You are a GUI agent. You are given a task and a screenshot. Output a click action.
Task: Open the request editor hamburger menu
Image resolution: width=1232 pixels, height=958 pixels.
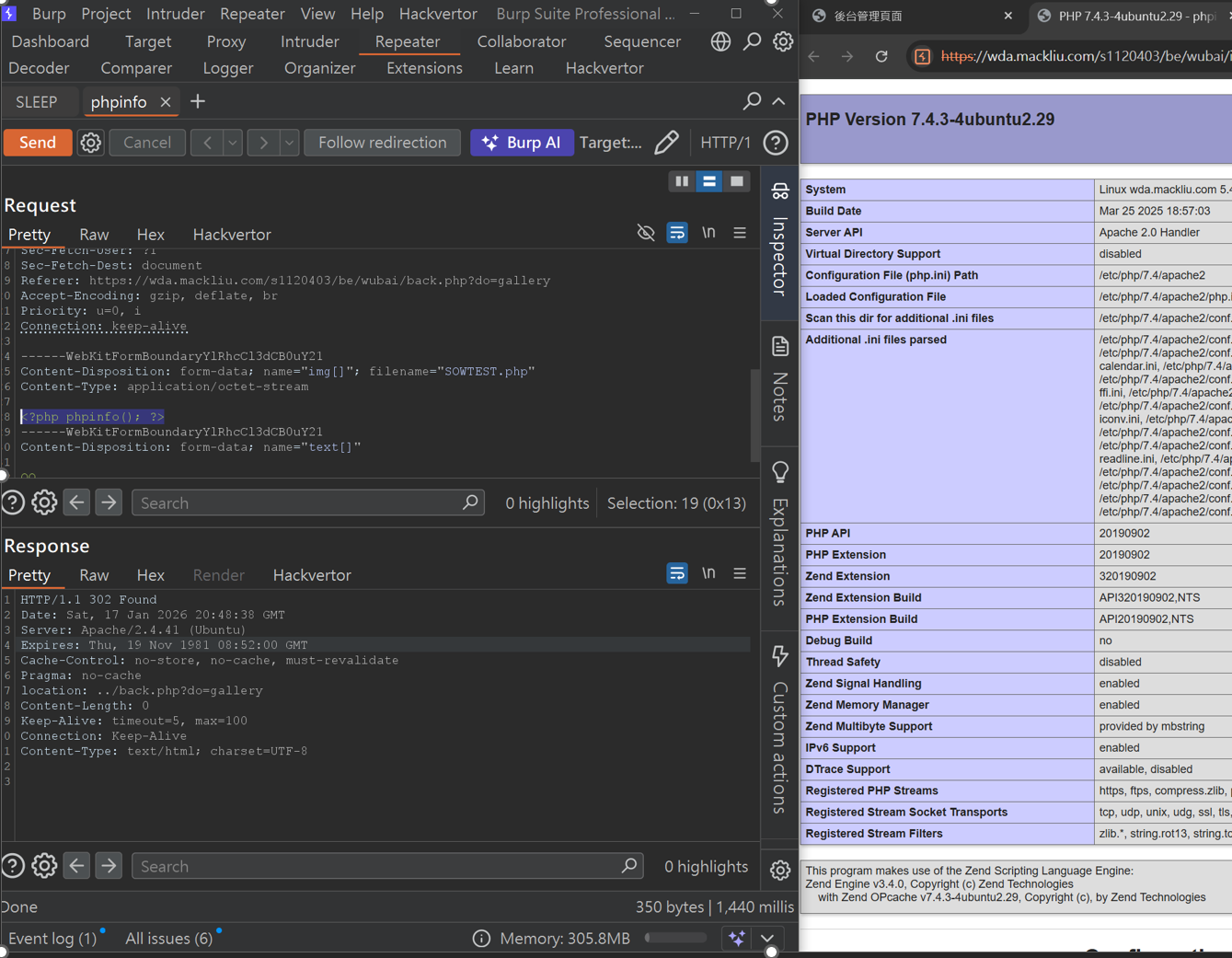[x=740, y=234]
